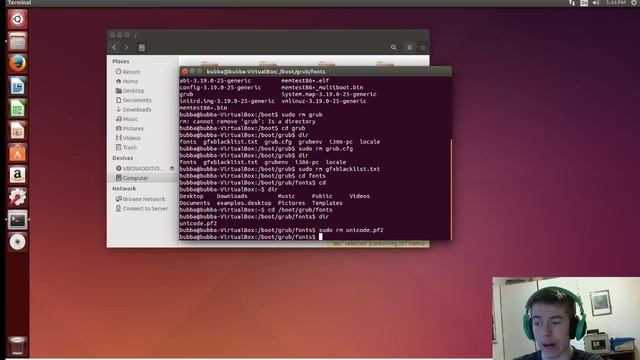Open sound volume indicator
640x360 pixels.
point(596,3)
